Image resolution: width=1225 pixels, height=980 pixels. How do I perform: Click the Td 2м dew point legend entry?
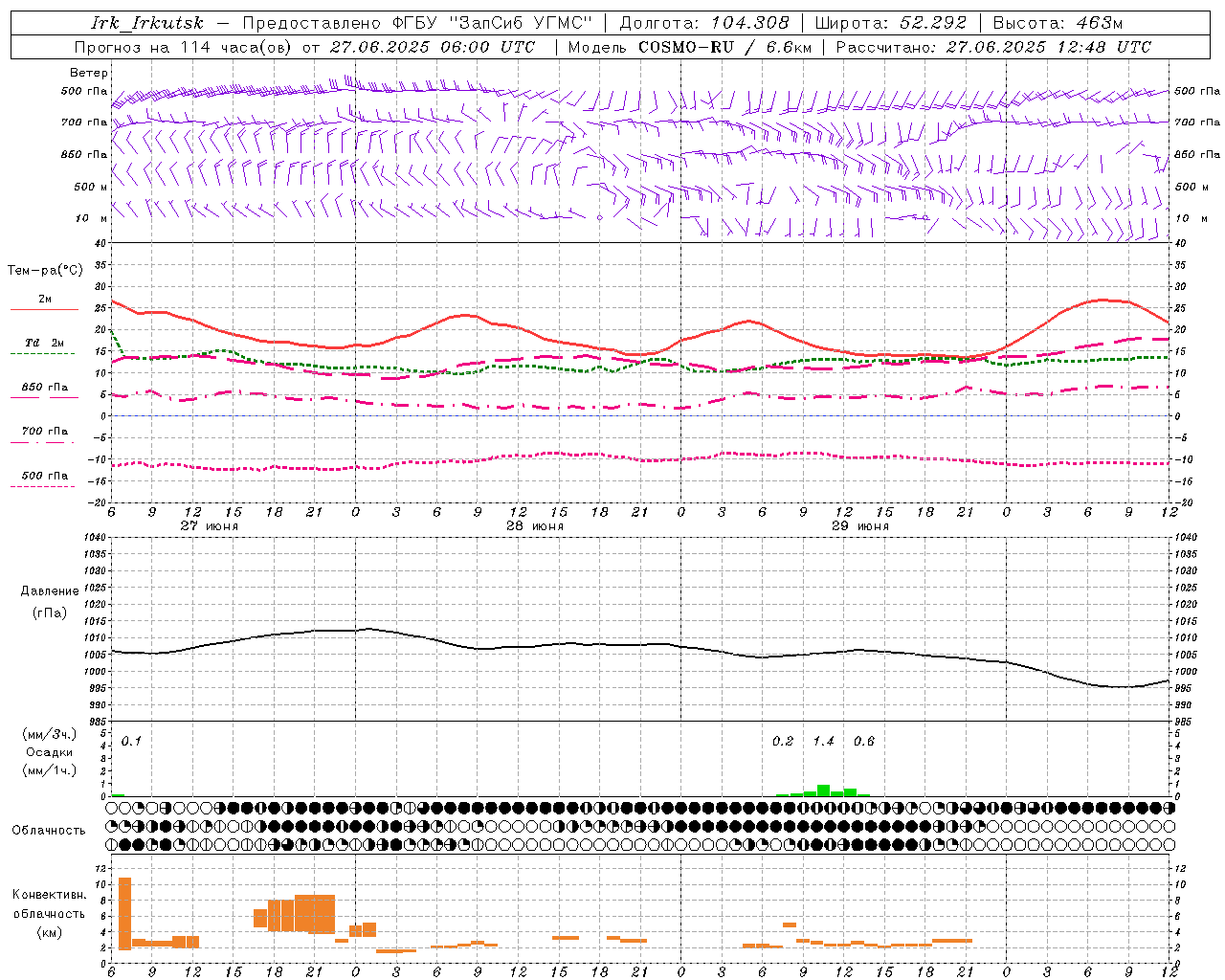pyautogui.click(x=44, y=343)
